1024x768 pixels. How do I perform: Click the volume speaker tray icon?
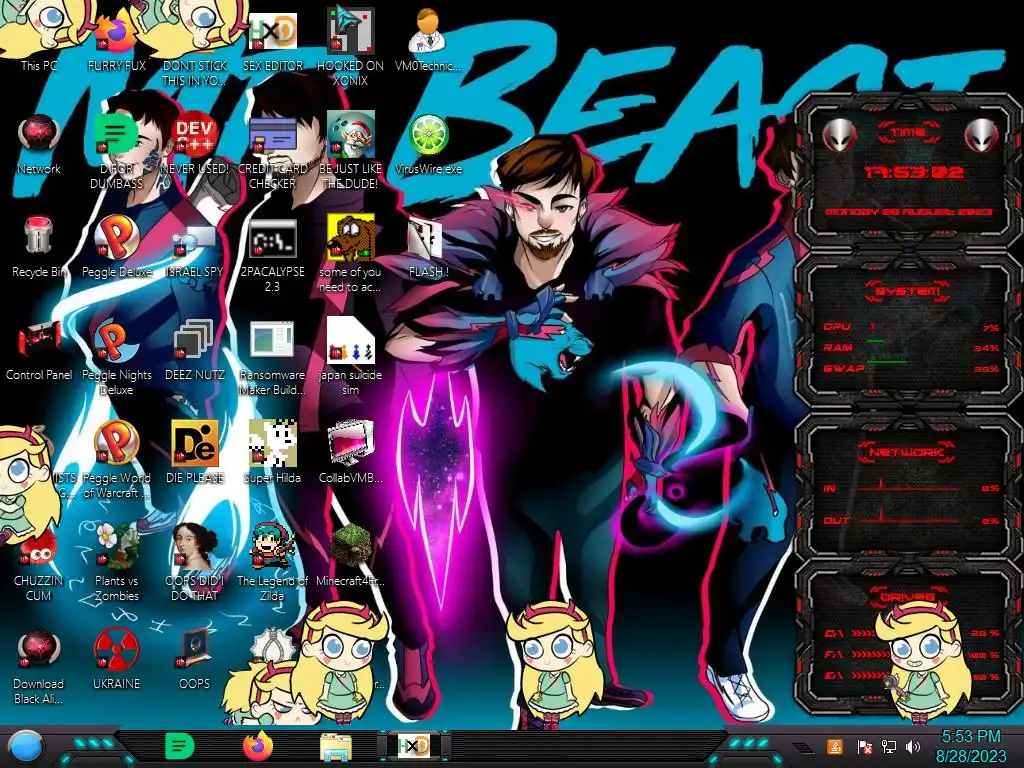click(913, 746)
